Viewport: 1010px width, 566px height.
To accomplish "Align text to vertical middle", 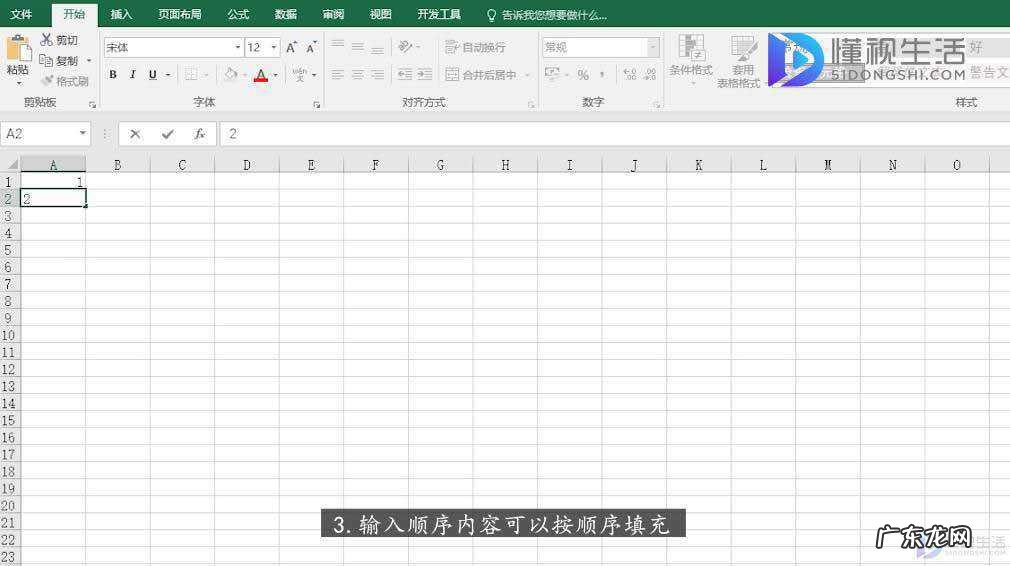I will pyautogui.click(x=357, y=47).
